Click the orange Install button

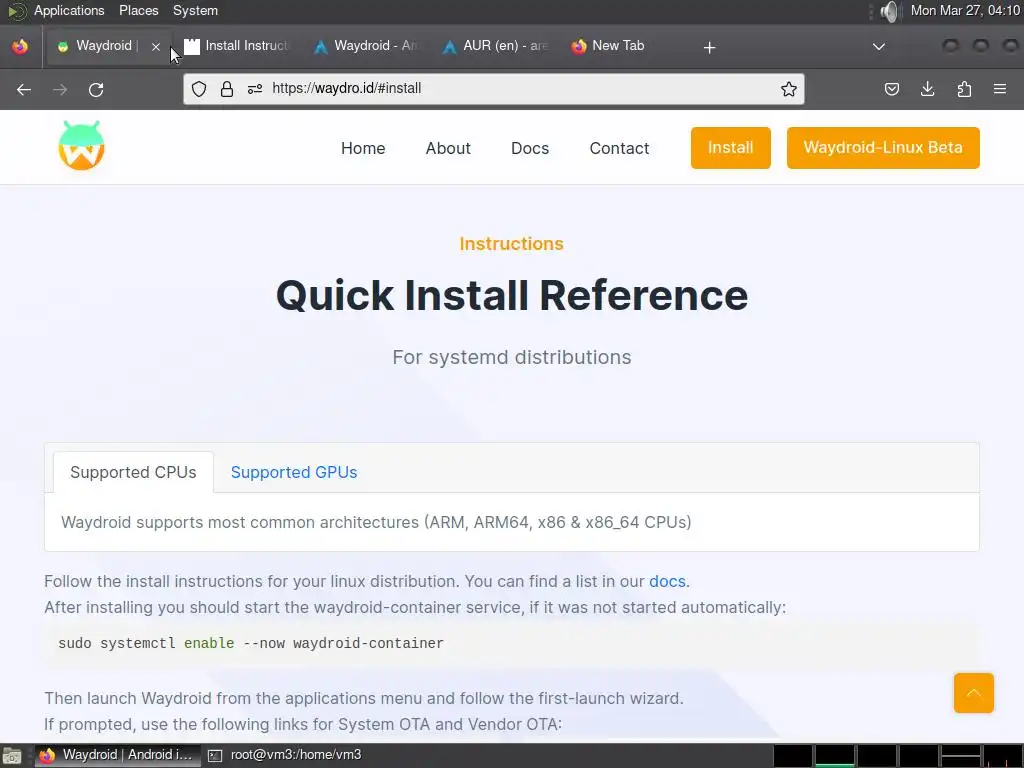(731, 148)
